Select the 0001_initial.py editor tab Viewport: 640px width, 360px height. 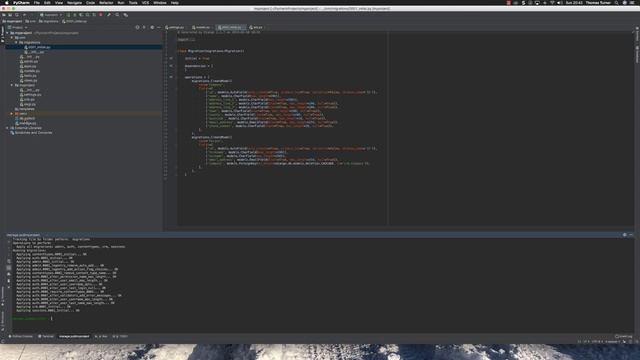click(x=231, y=27)
